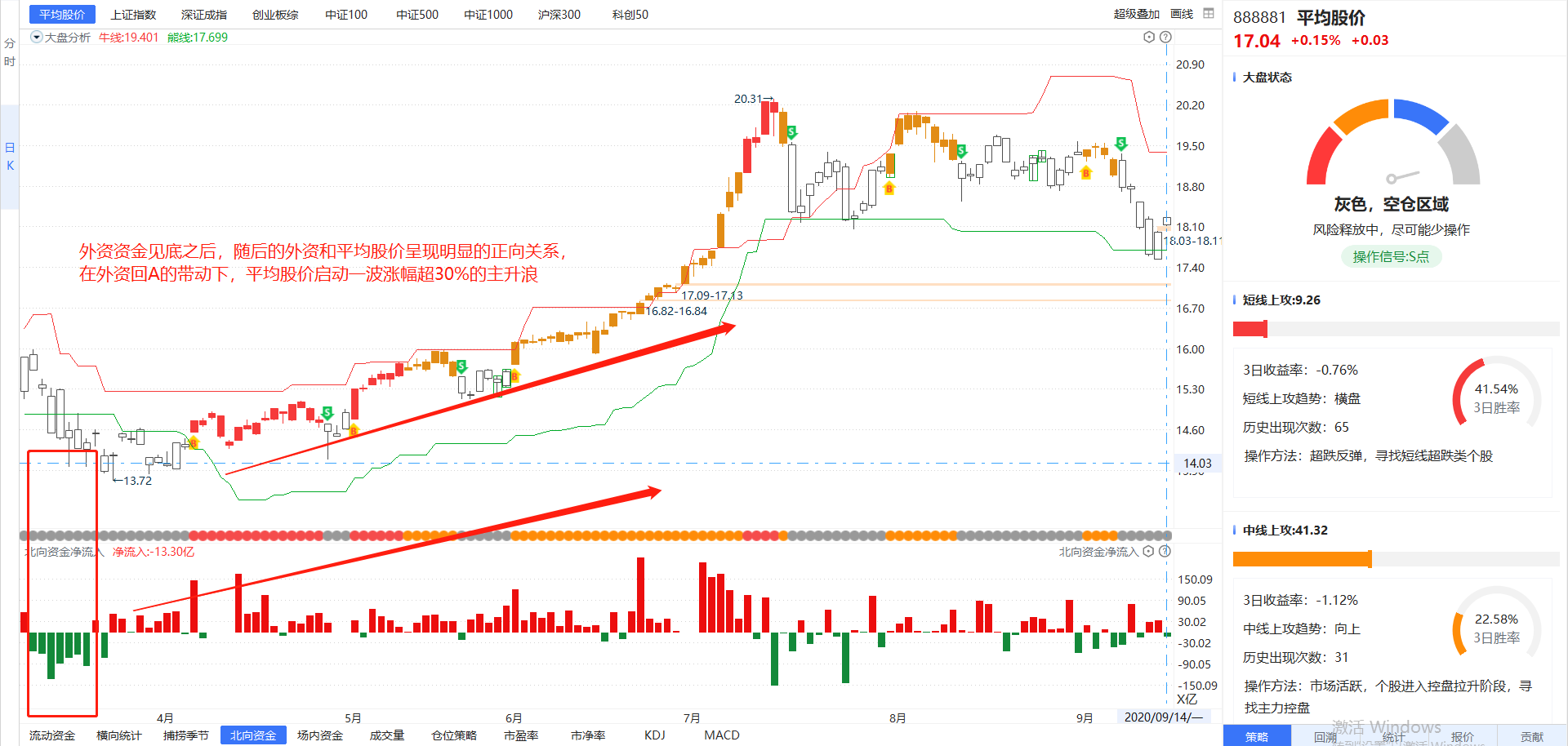Screen dimensions: 1568x746
Task: Click the S sell signal before June
Action: [461, 366]
